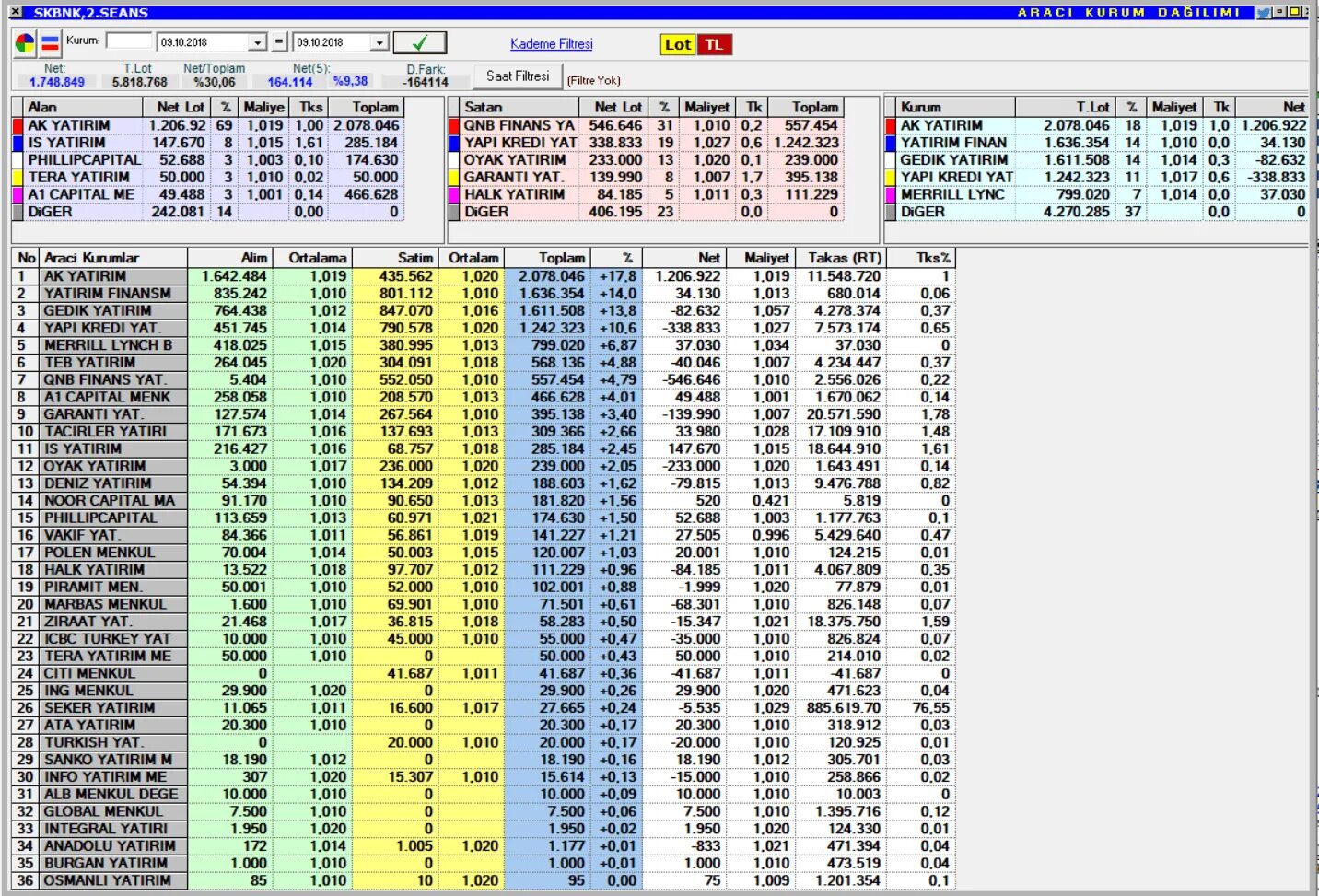Switch display to TL
Screen dimensions: 1319x896
[x=714, y=44]
